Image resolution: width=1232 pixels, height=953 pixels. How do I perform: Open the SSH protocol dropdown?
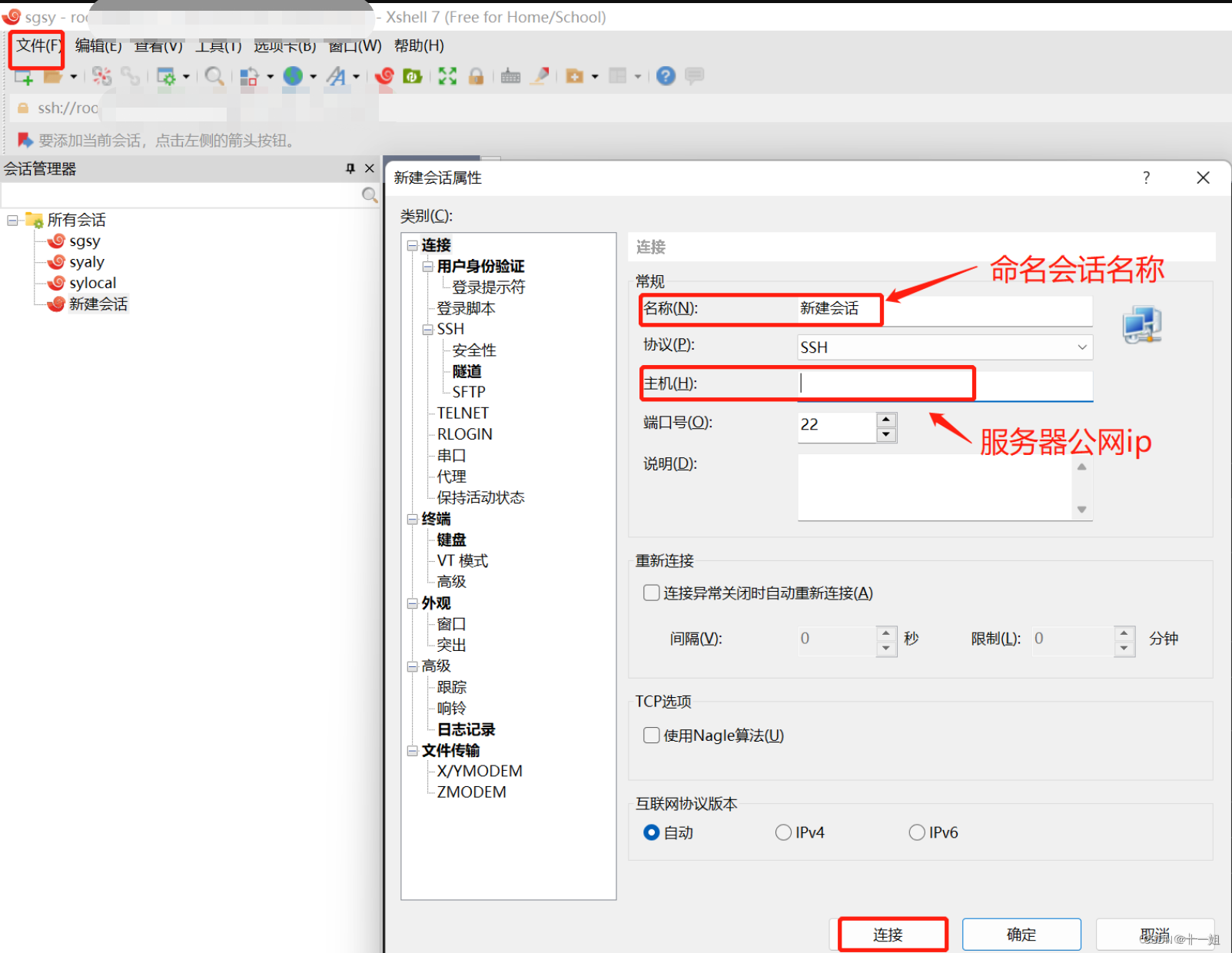coord(945,347)
